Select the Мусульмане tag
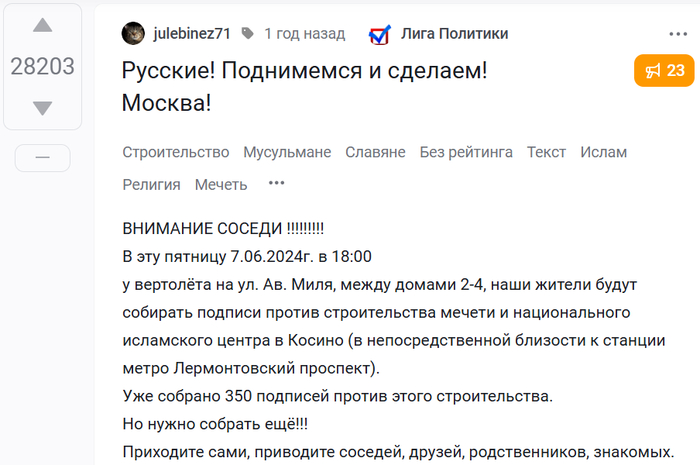Screen dimensions: 700x465 (x=287, y=152)
